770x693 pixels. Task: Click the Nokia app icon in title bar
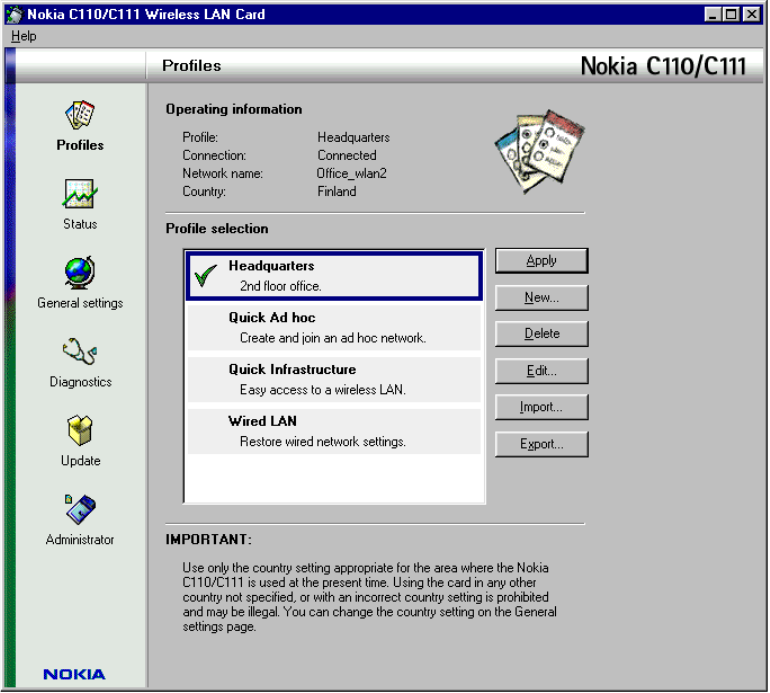(x=15, y=14)
